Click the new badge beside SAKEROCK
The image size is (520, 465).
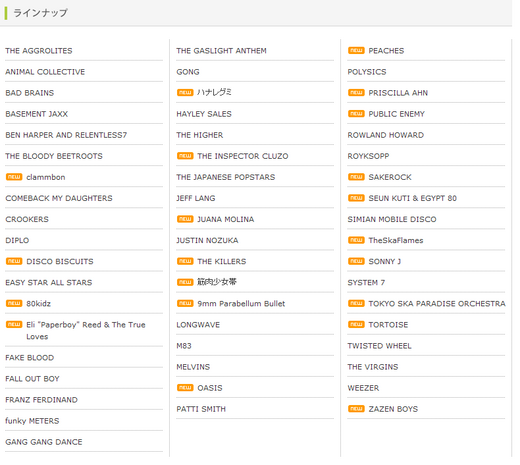click(x=356, y=177)
